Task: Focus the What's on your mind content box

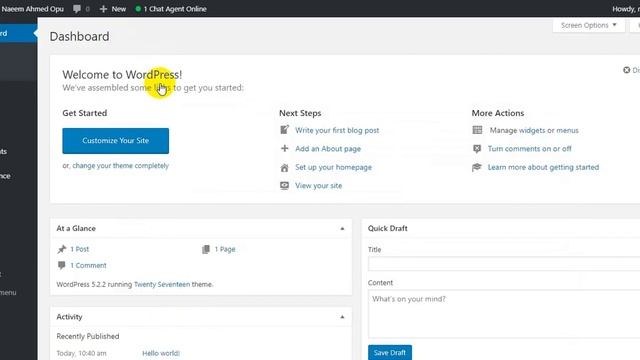Action: (x=504, y=314)
